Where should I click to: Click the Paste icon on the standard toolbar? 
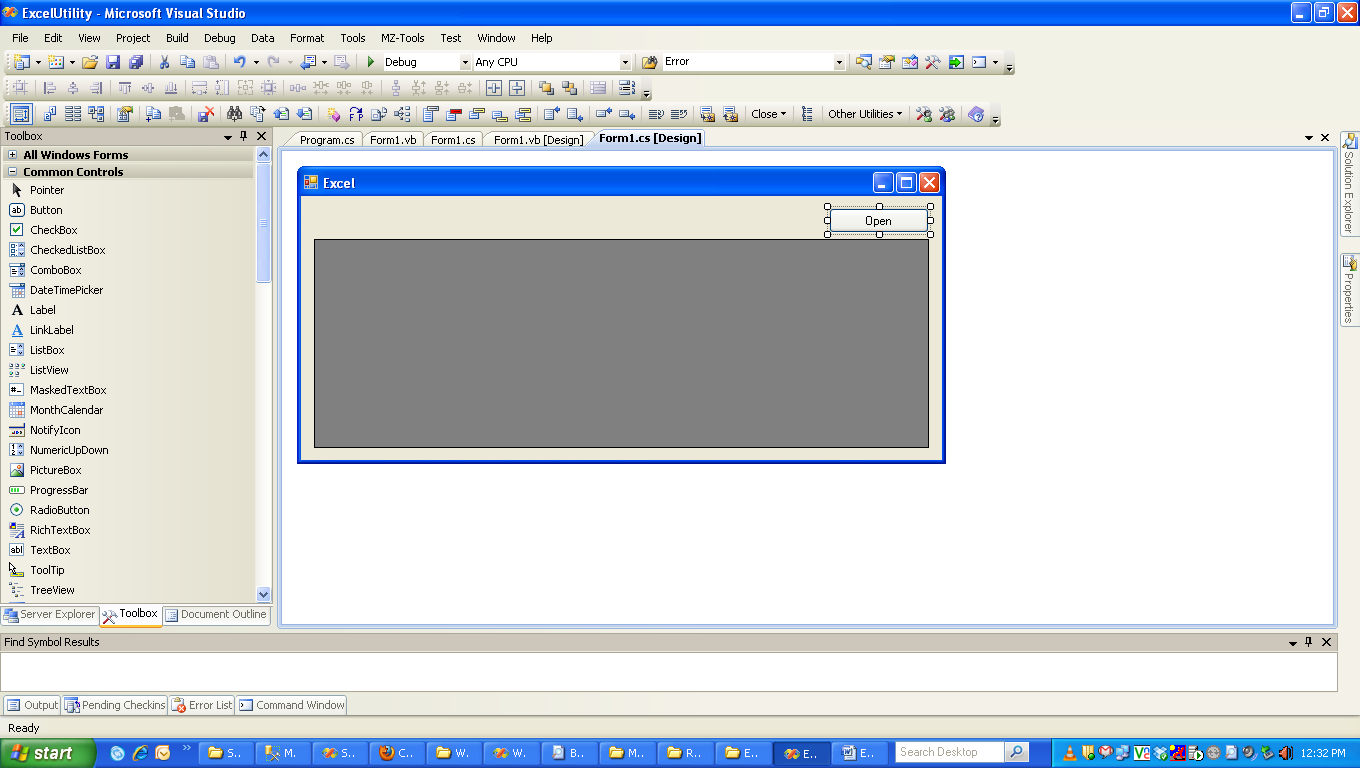[213, 61]
